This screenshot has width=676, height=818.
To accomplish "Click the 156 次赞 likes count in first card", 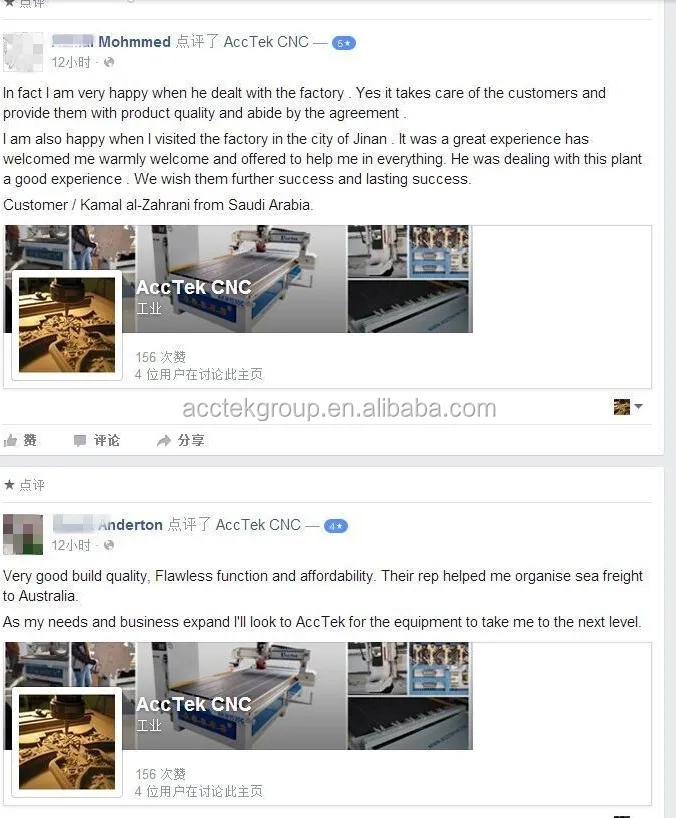I will click(161, 357).
